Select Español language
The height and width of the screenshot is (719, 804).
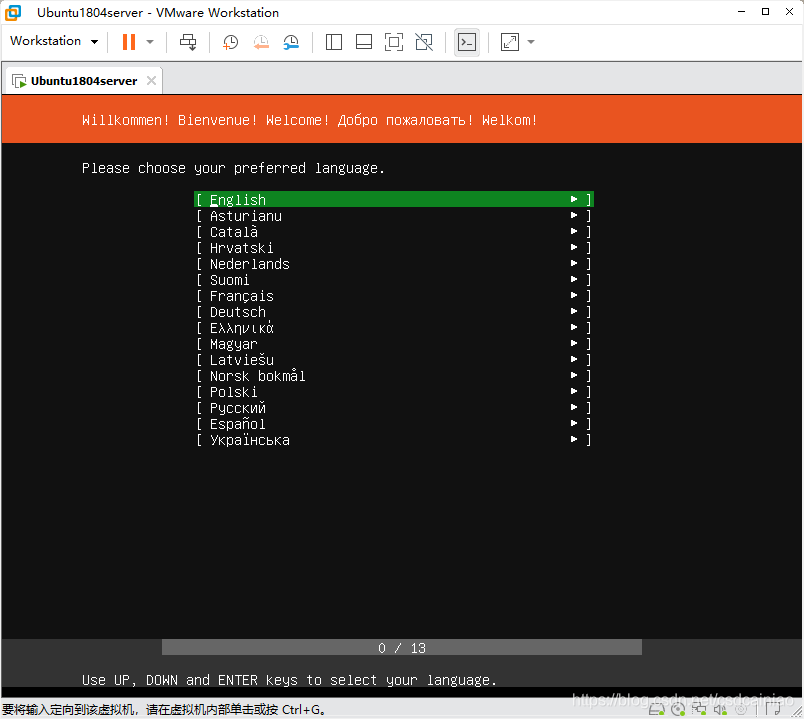[x=394, y=424]
